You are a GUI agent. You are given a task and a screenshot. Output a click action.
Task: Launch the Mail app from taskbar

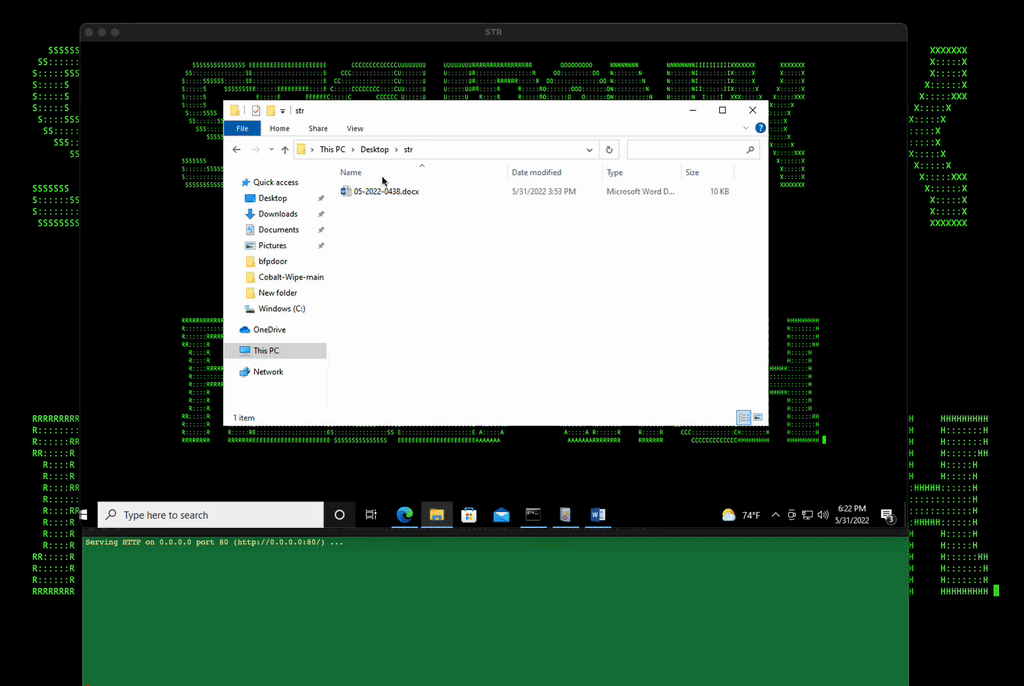[x=501, y=515]
